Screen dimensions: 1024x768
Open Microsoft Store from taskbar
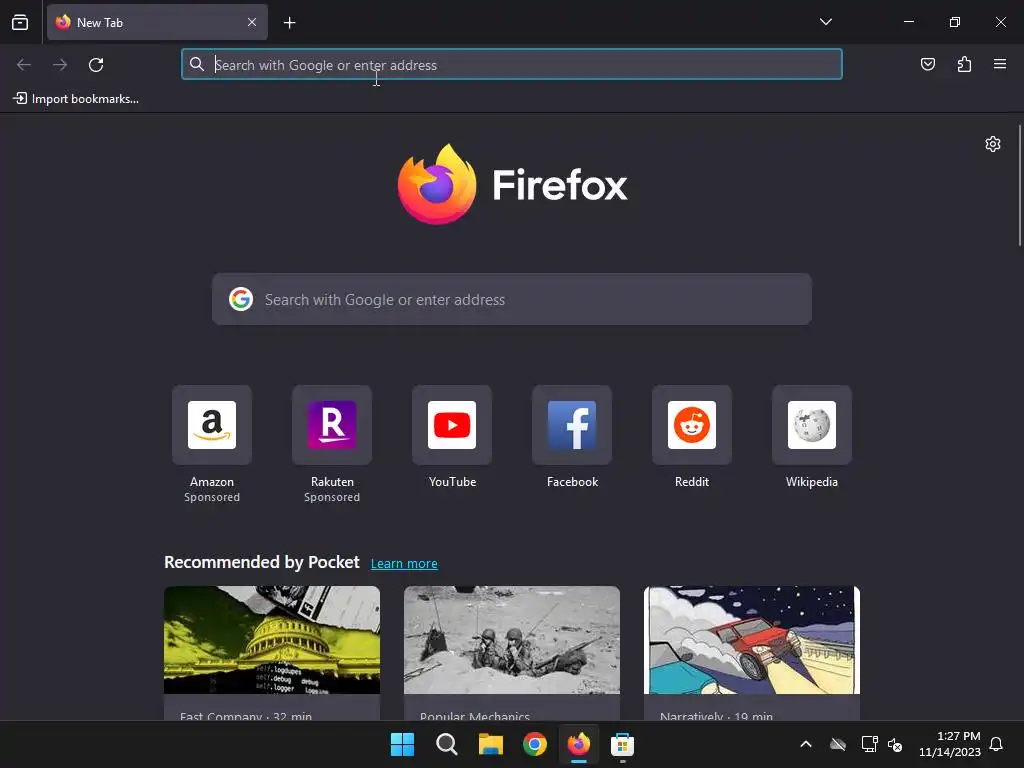pos(622,744)
